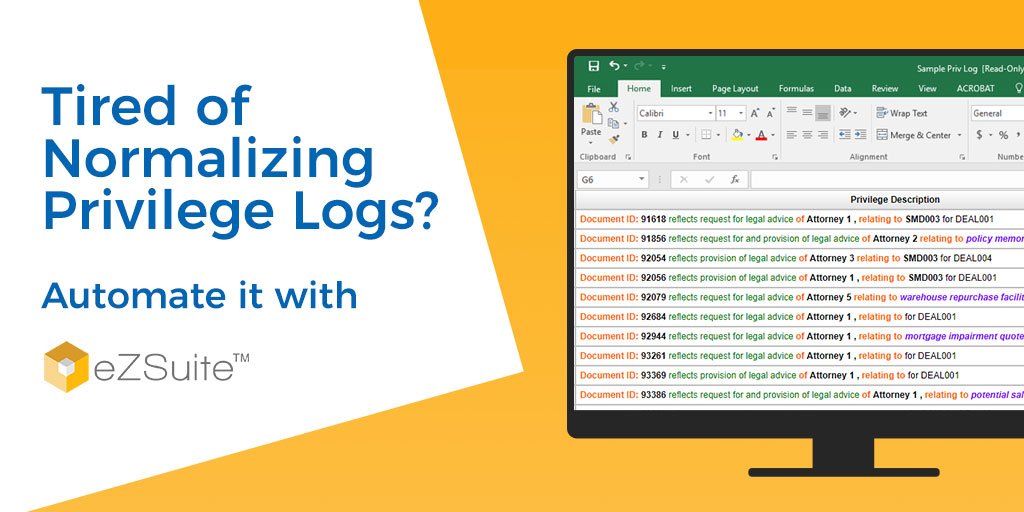Click the Undo arrow icon
The image size is (1024, 512).
[615, 65]
